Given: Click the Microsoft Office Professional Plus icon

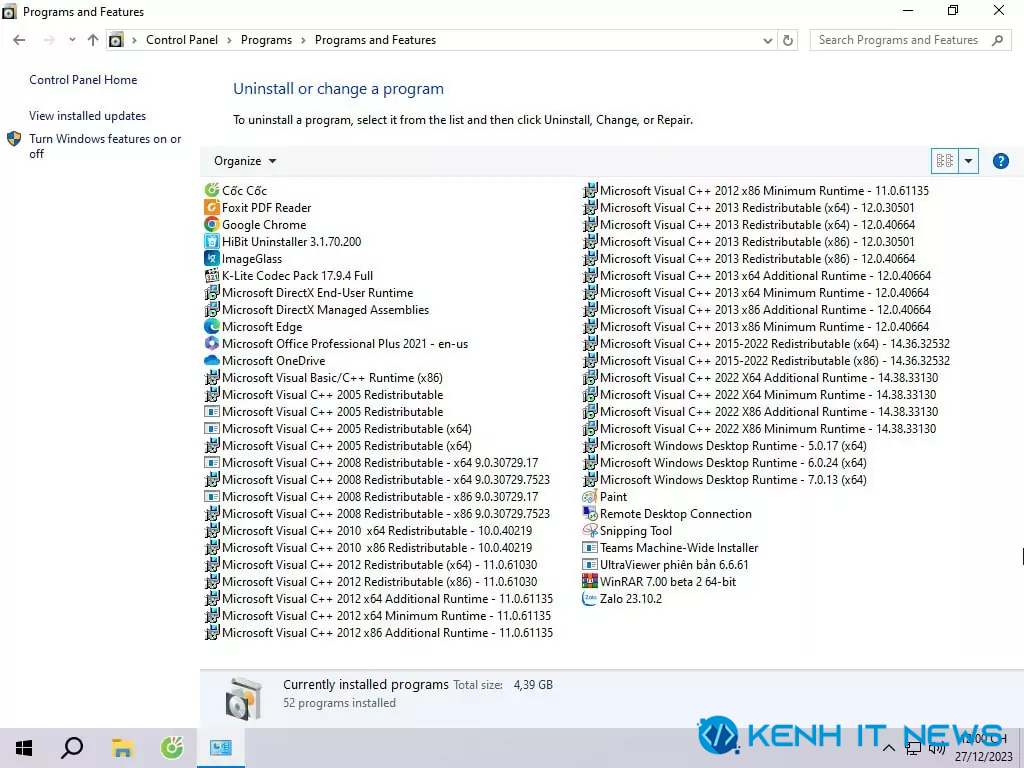Looking at the screenshot, I should tap(212, 343).
